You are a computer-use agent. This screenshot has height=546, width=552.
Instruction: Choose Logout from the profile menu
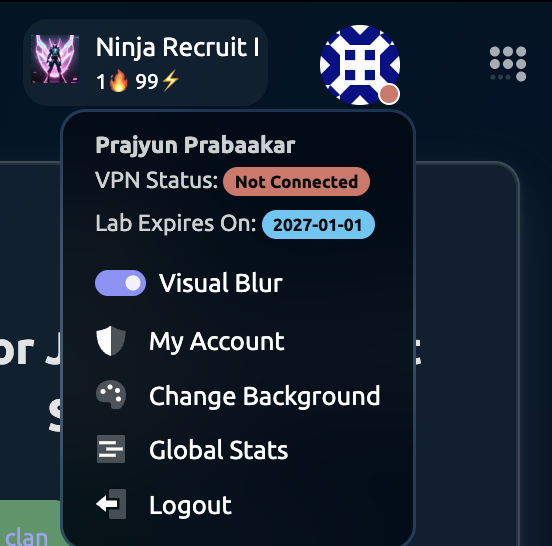[190, 505]
